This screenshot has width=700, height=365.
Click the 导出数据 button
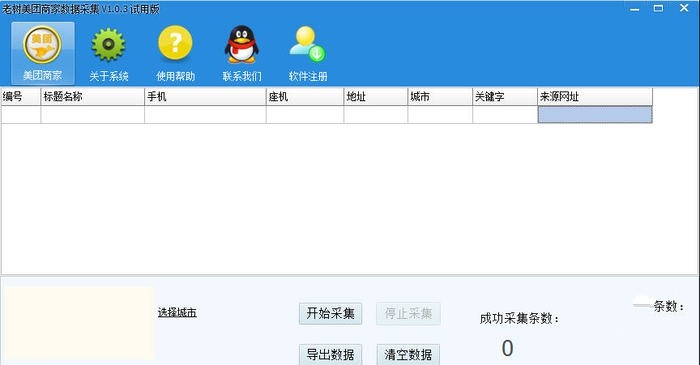(x=330, y=354)
